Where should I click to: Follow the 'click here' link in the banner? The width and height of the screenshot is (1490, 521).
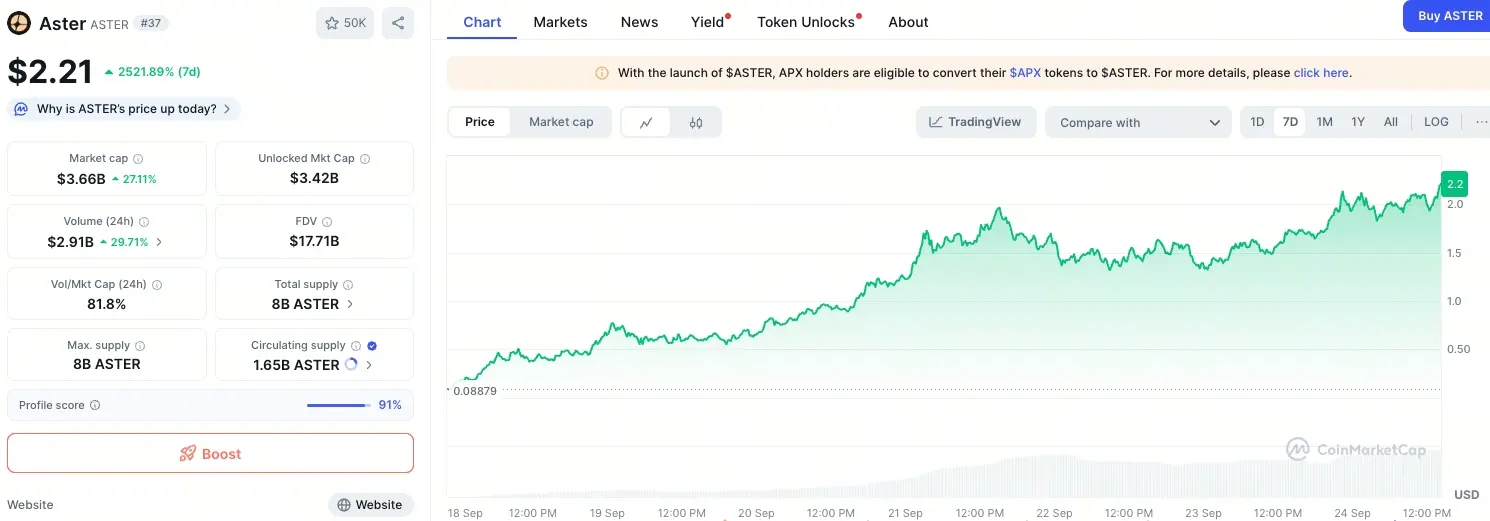point(1321,73)
